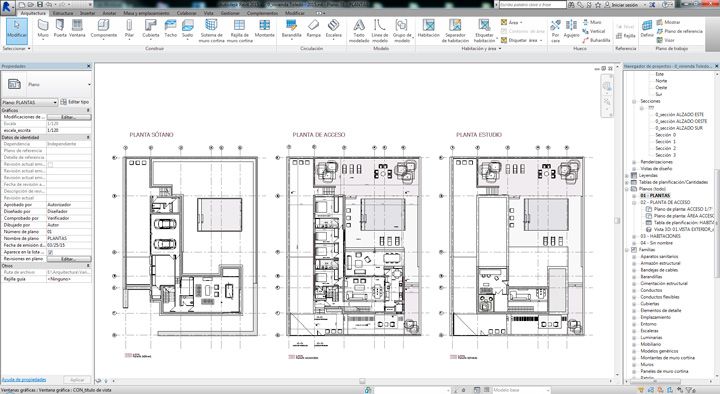Click the help search input field
This screenshot has height=394, width=720.
pyautogui.click(x=532, y=5)
